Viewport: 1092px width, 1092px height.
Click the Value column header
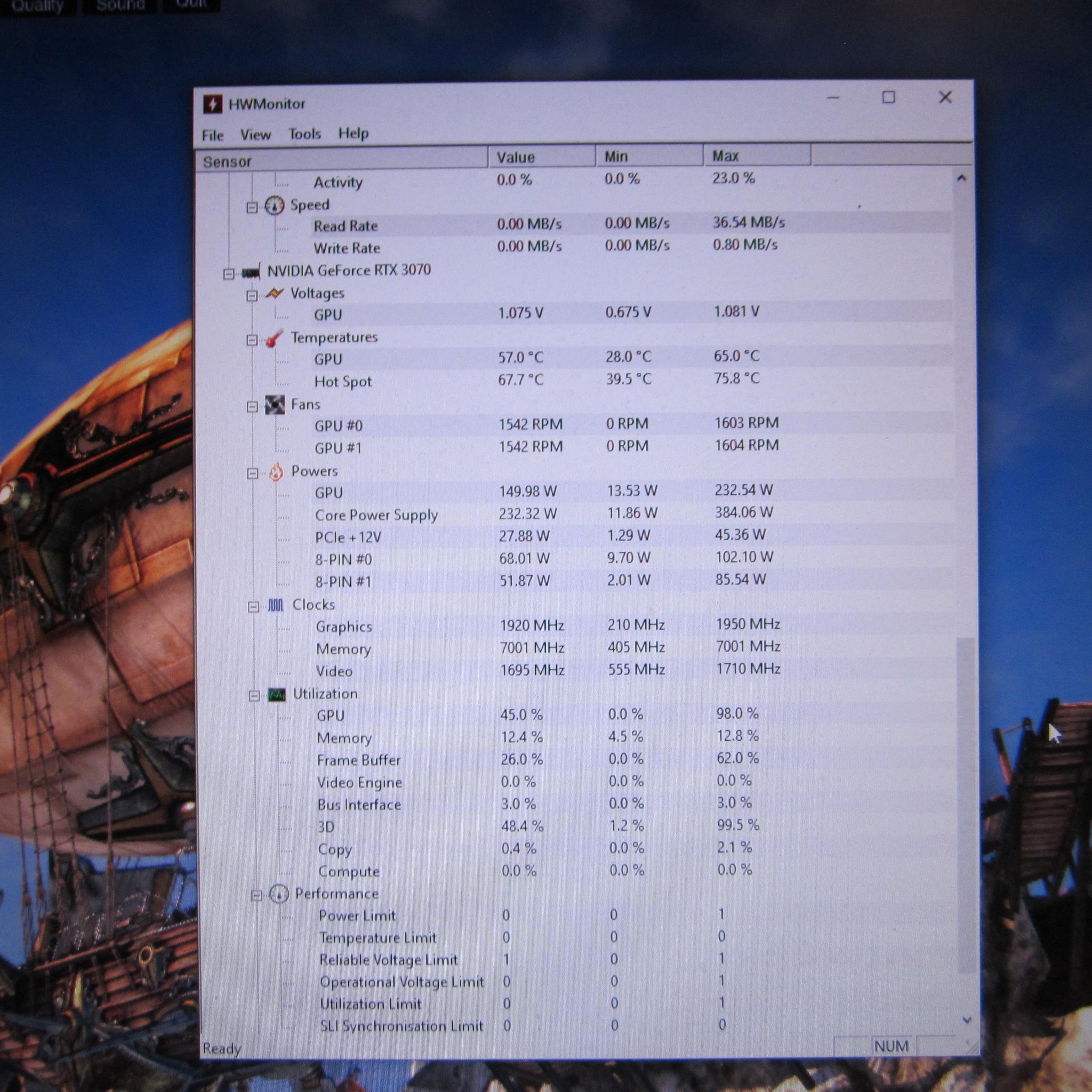point(542,157)
